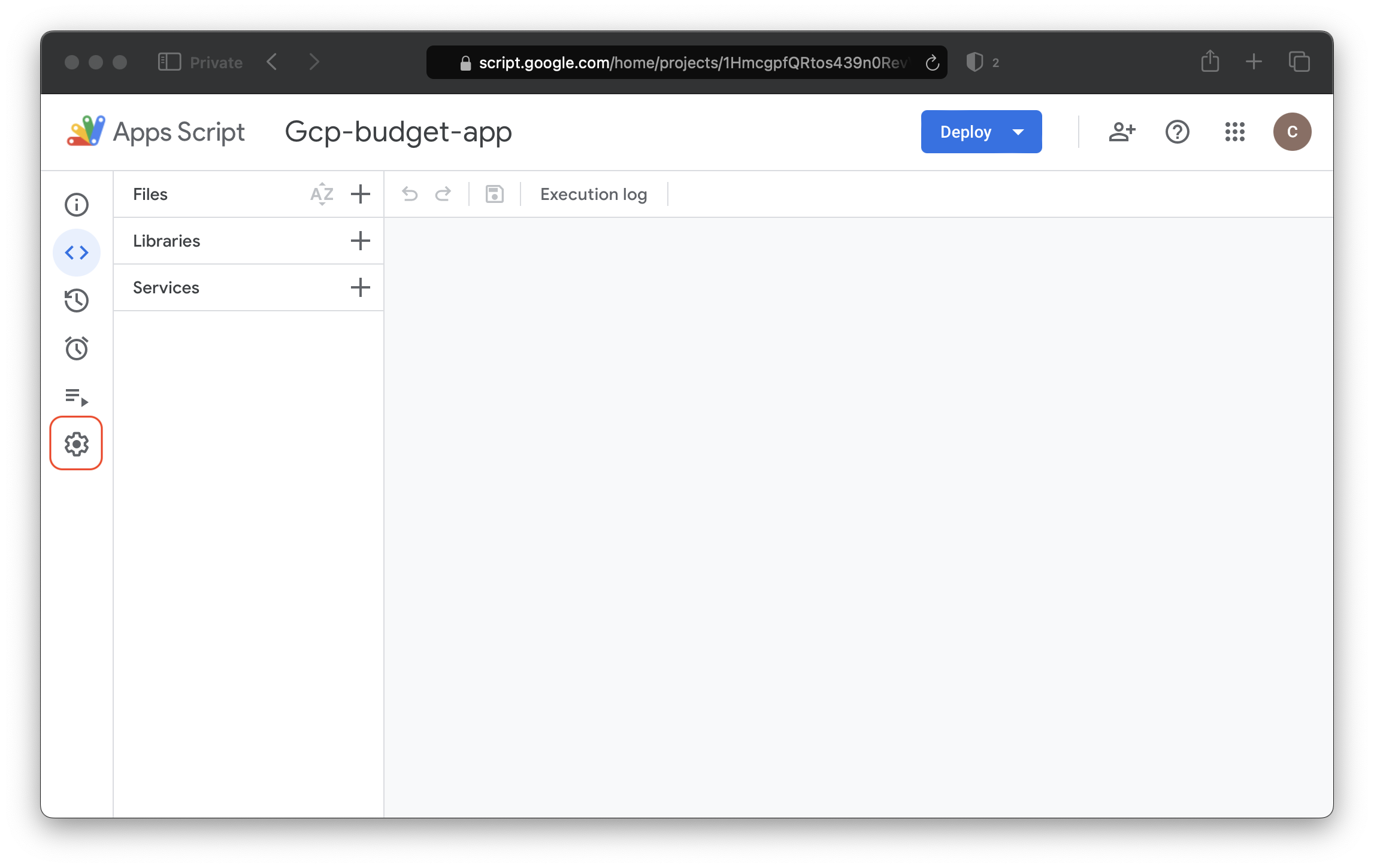Image resolution: width=1374 pixels, height=868 pixels.
Task: Sort files alphabetically with AZ icon
Action: (x=322, y=194)
